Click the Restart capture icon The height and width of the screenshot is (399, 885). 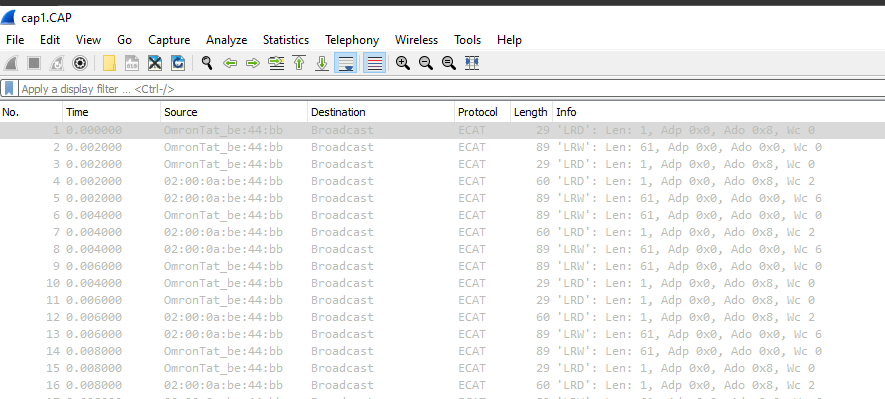pyautogui.click(x=56, y=63)
